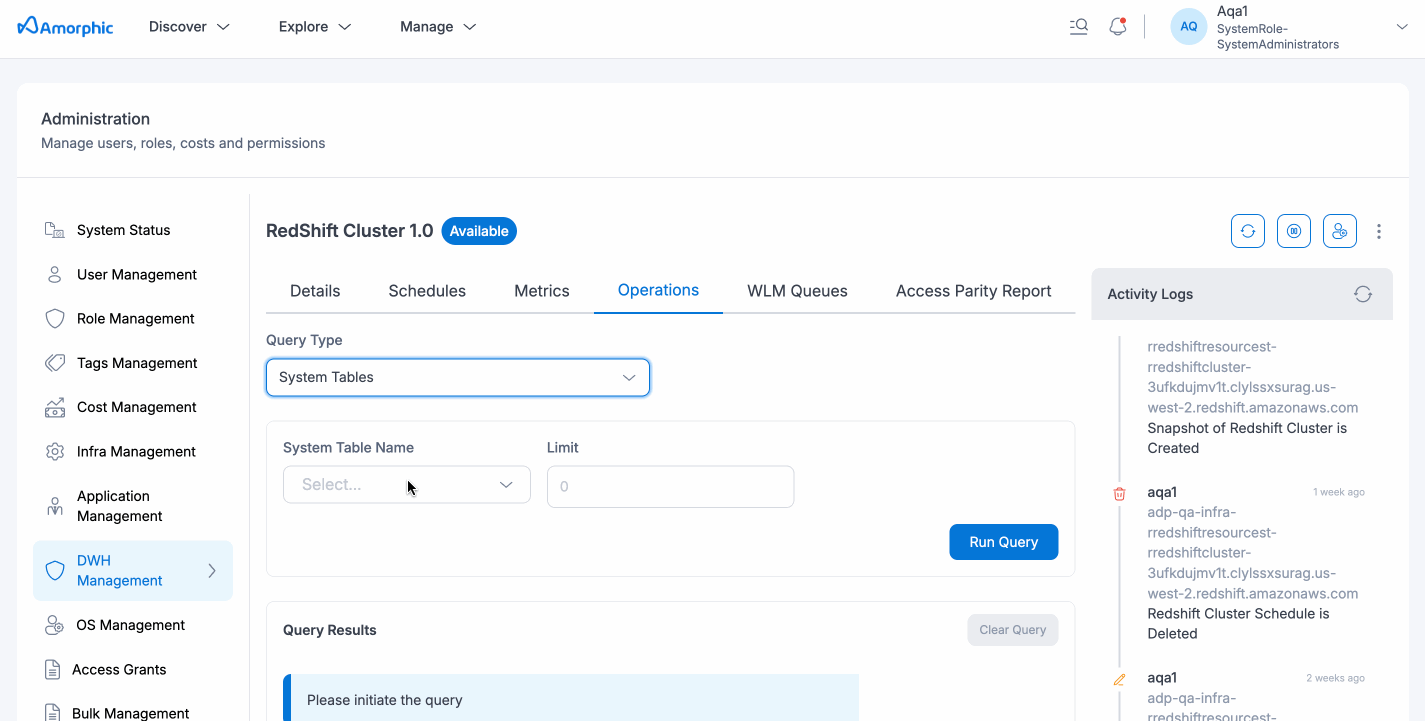Click the '1 week ago' timestamp
This screenshot has width=1425, height=721.
coord(1338,492)
